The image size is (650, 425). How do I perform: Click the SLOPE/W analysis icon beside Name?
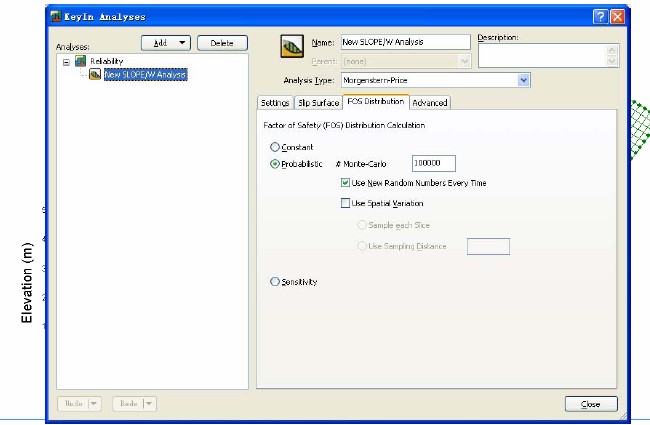pyautogui.click(x=292, y=46)
